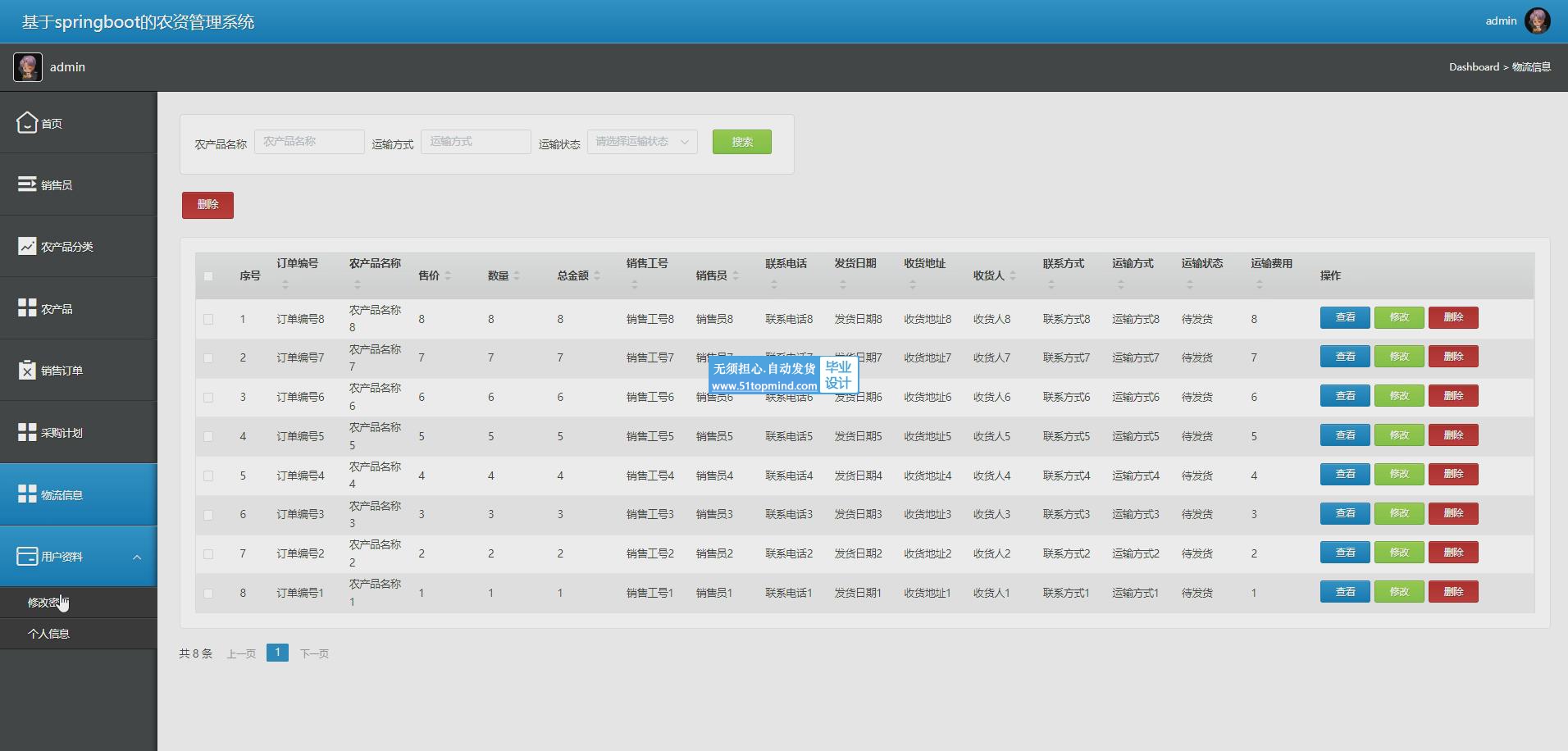Image resolution: width=1568 pixels, height=751 pixels.
Task: Click 查看 for 订单编号5
Action: pyautogui.click(x=1345, y=435)
